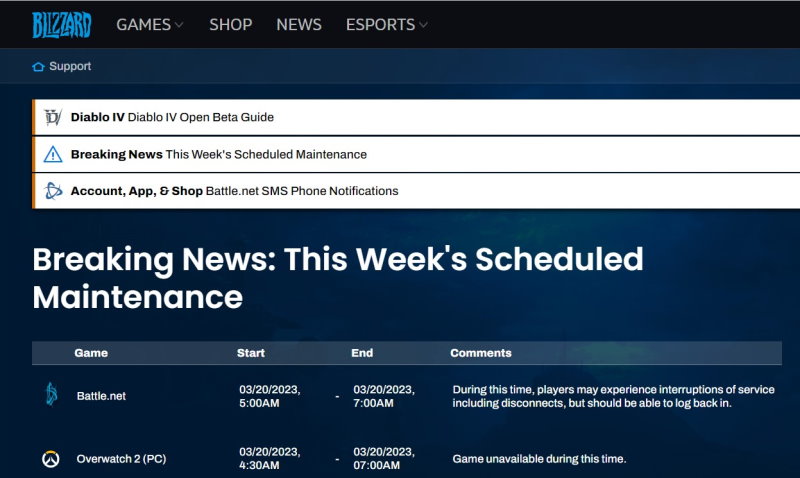Image resolution: width=800 pixels, height=478 pixels.
Task: Open Battle.net SMS Phone Notifications article
Action: 301,191
